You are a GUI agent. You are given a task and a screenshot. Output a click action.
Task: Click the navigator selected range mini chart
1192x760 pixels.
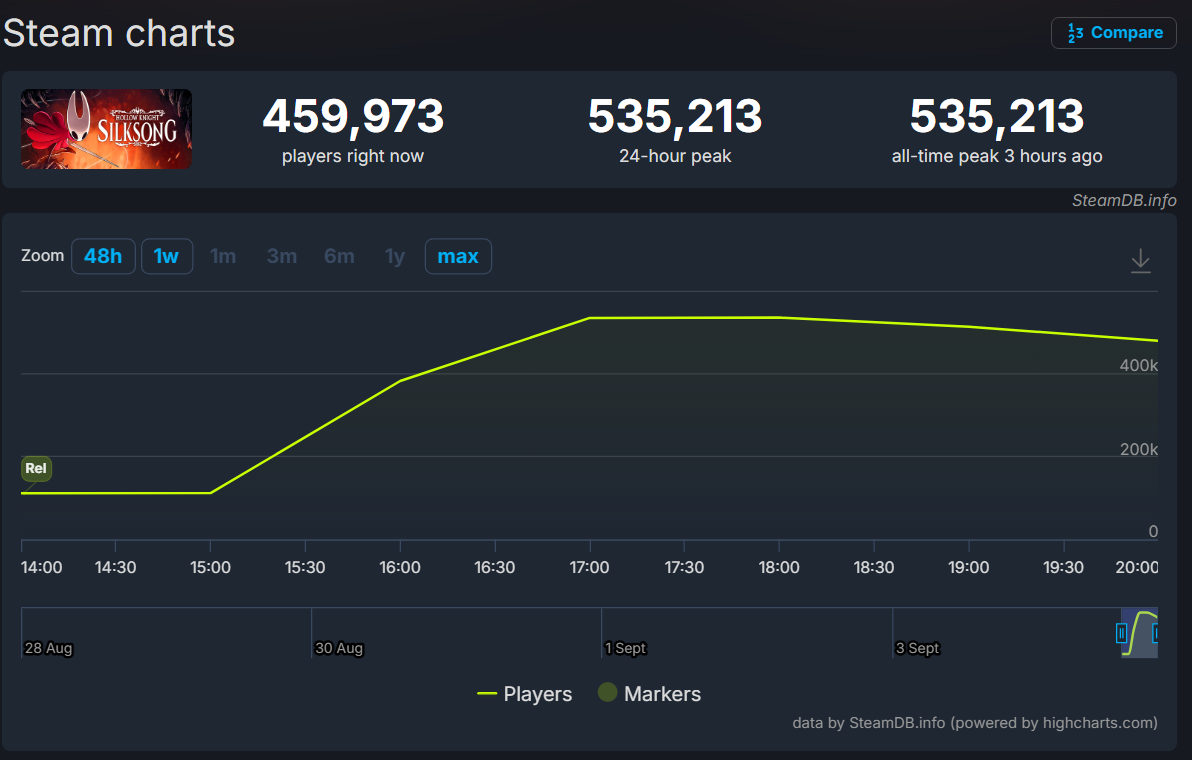1139,632
